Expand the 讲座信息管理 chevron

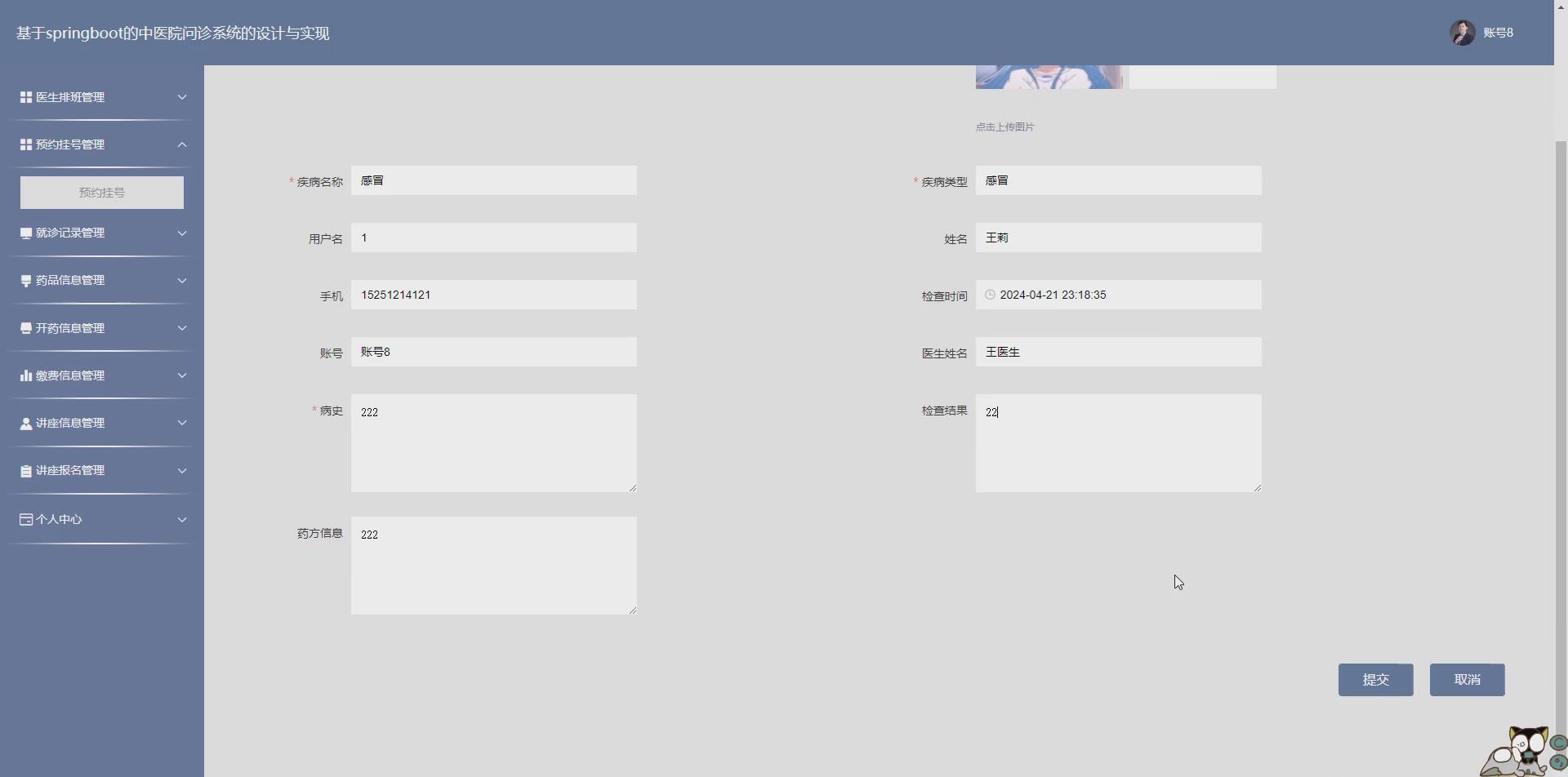[182, 423]
